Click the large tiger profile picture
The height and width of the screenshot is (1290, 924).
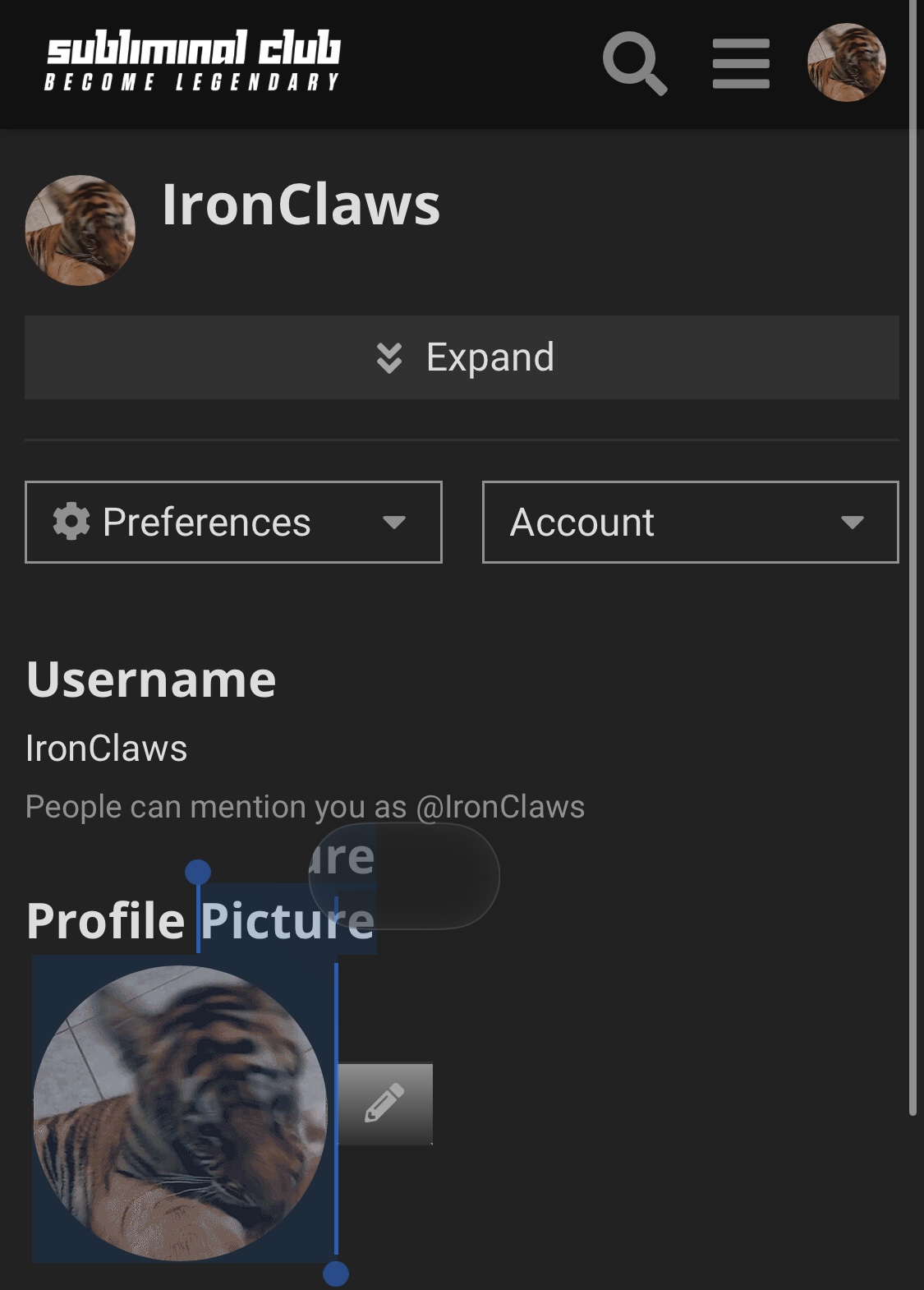[180, 1113]
